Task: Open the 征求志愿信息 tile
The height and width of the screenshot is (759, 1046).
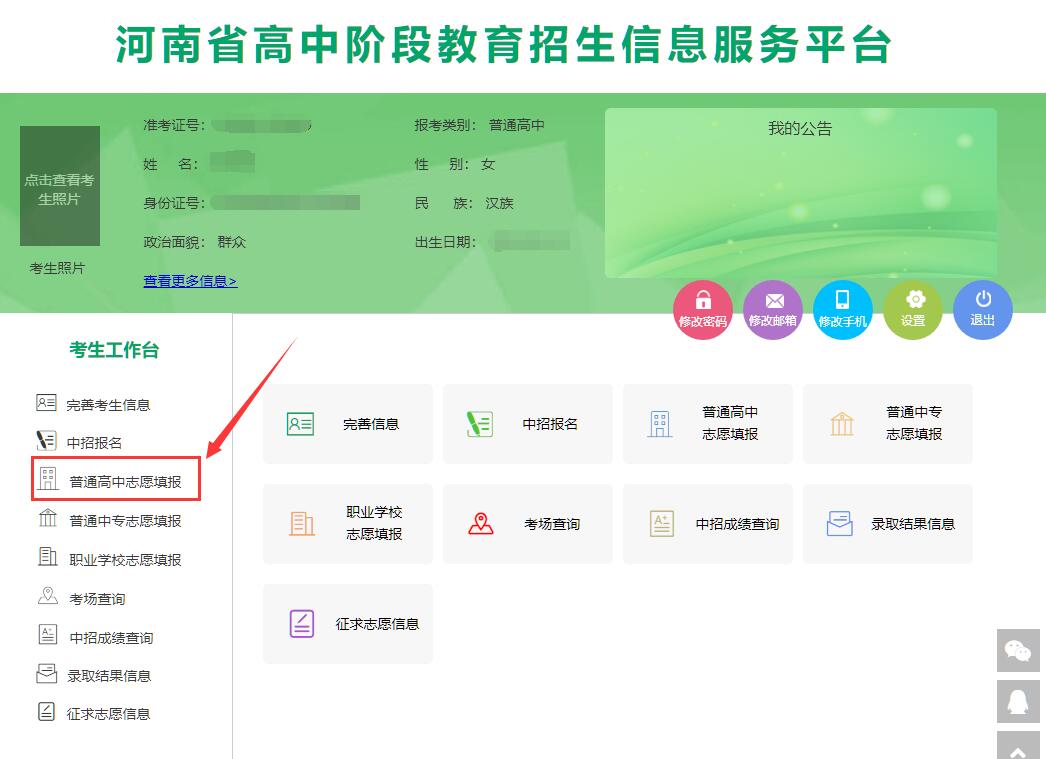Action: (x=348, y=624)
